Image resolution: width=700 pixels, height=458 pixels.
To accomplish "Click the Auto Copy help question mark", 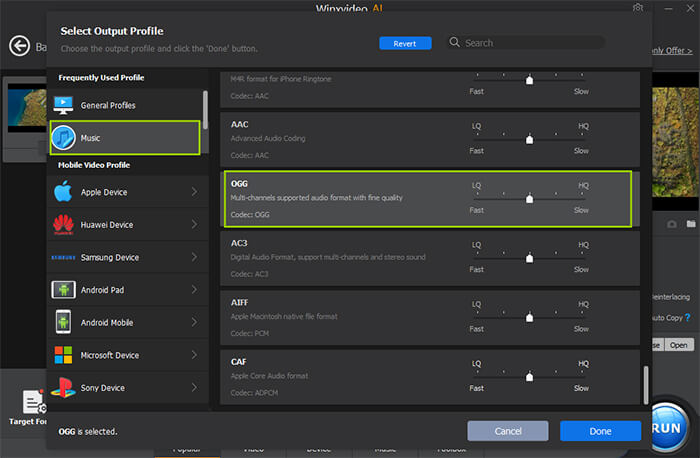I will click(x=688, y=317).
